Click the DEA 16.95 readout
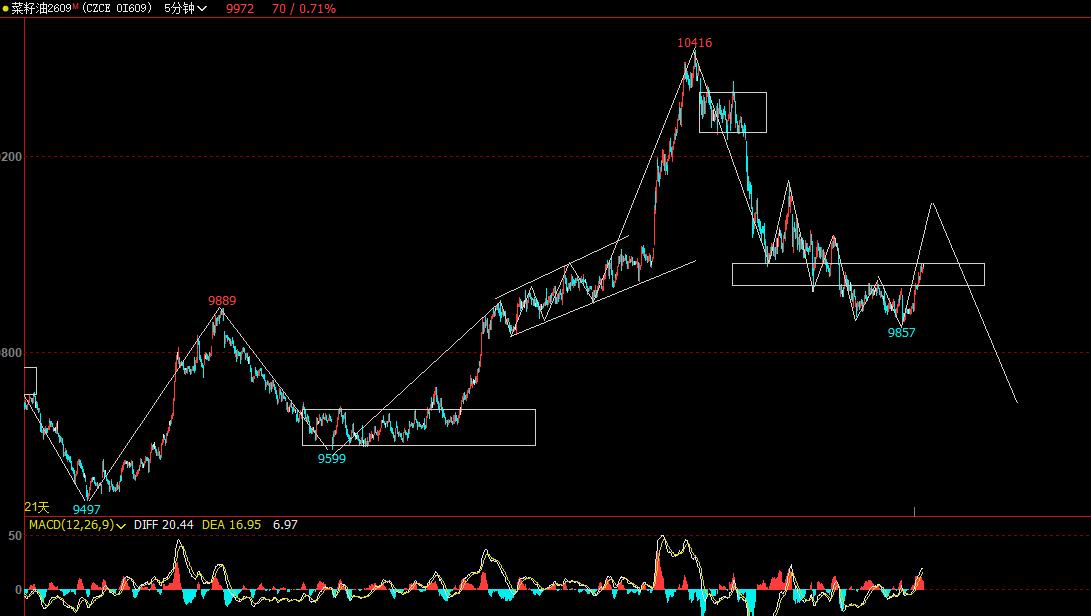This screenshot has height=616, width=1091. [231, 525]
